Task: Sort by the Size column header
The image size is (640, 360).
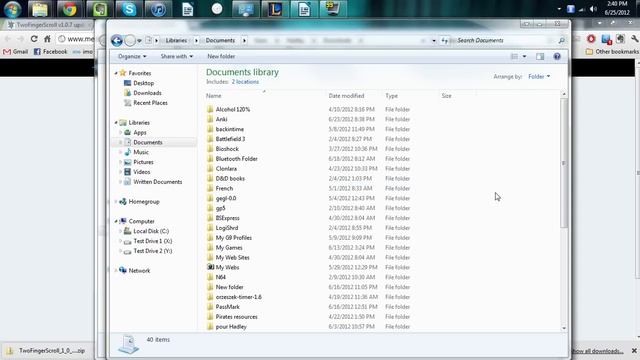Action: coord(447,96)
